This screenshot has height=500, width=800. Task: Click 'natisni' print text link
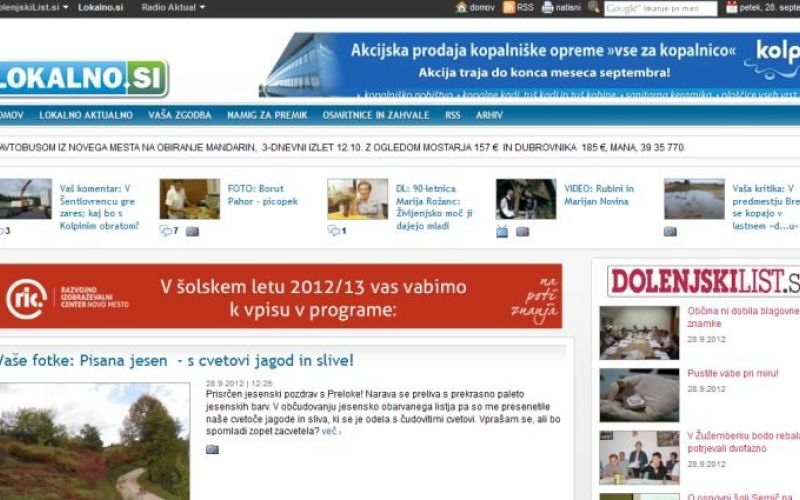pos(568,7)
